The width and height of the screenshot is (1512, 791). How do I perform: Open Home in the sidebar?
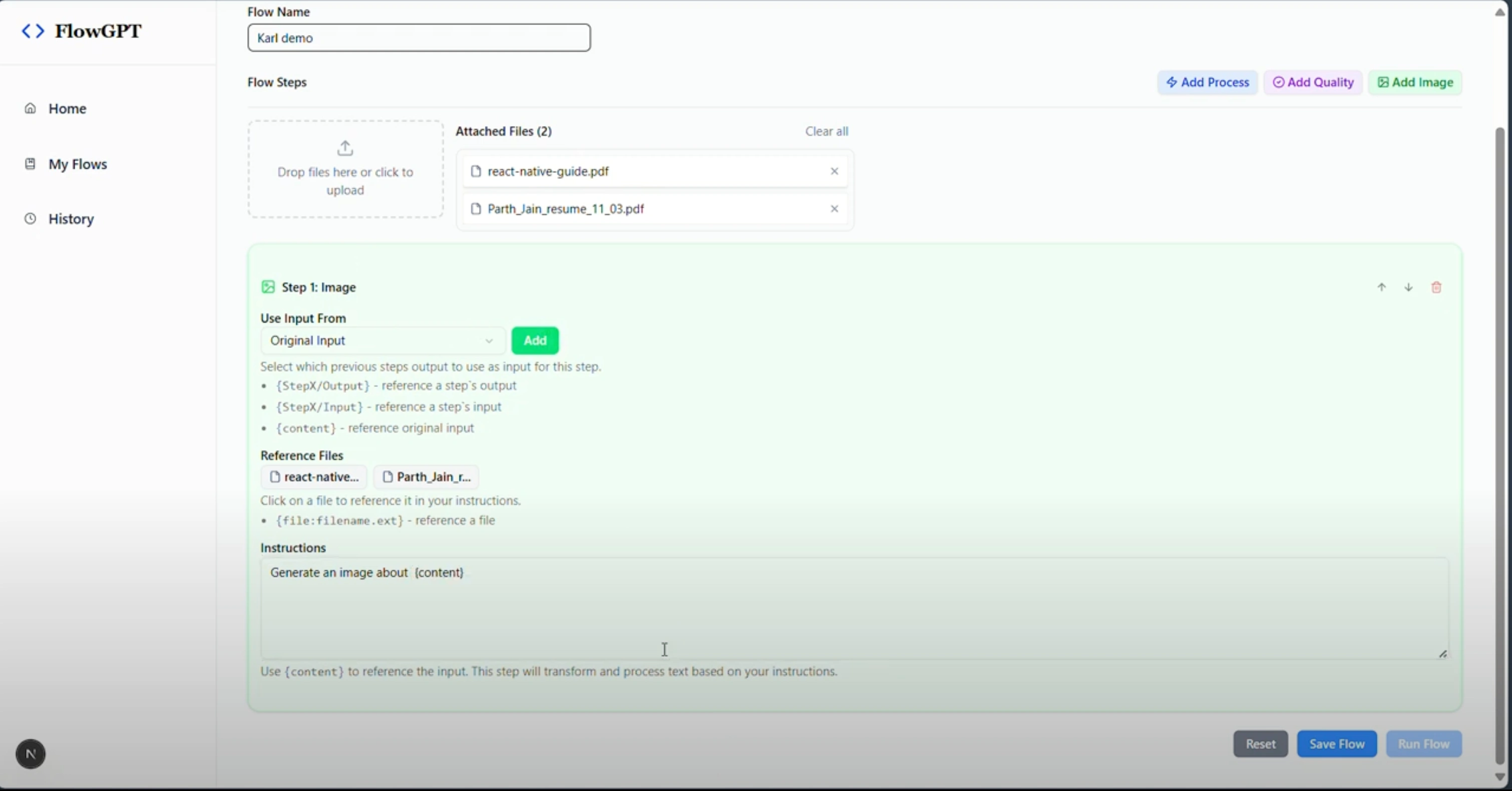click(x=67, y=109)
